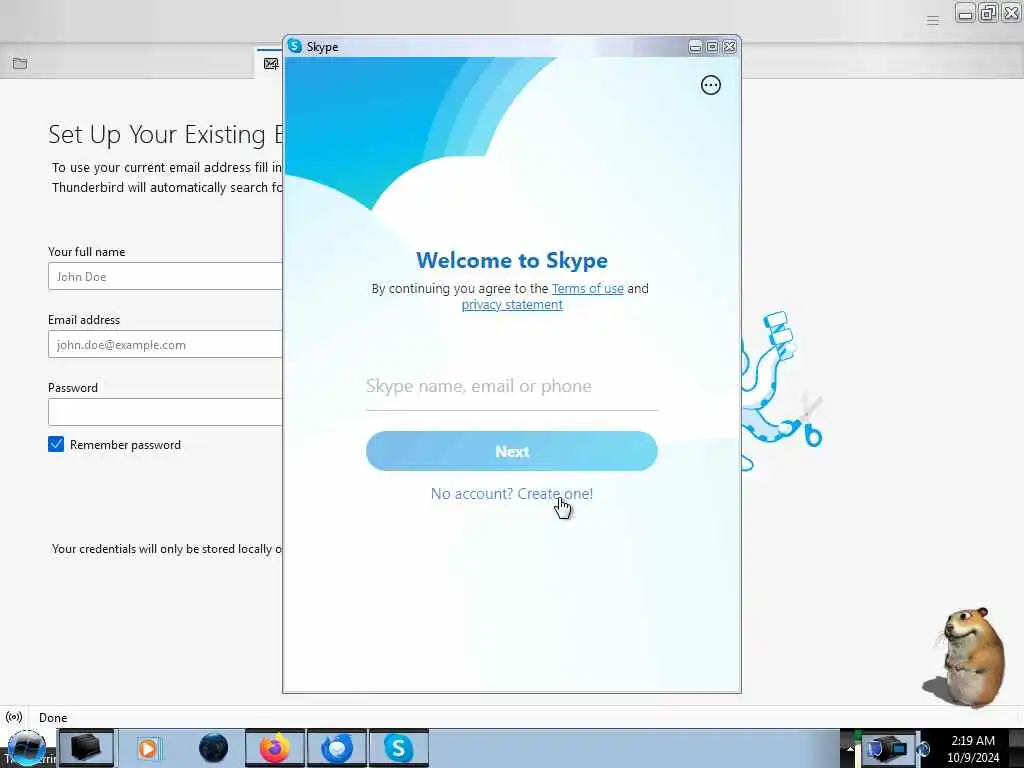Click the 'Done' status bar text

pyautogui.click(x=53, y=718)
